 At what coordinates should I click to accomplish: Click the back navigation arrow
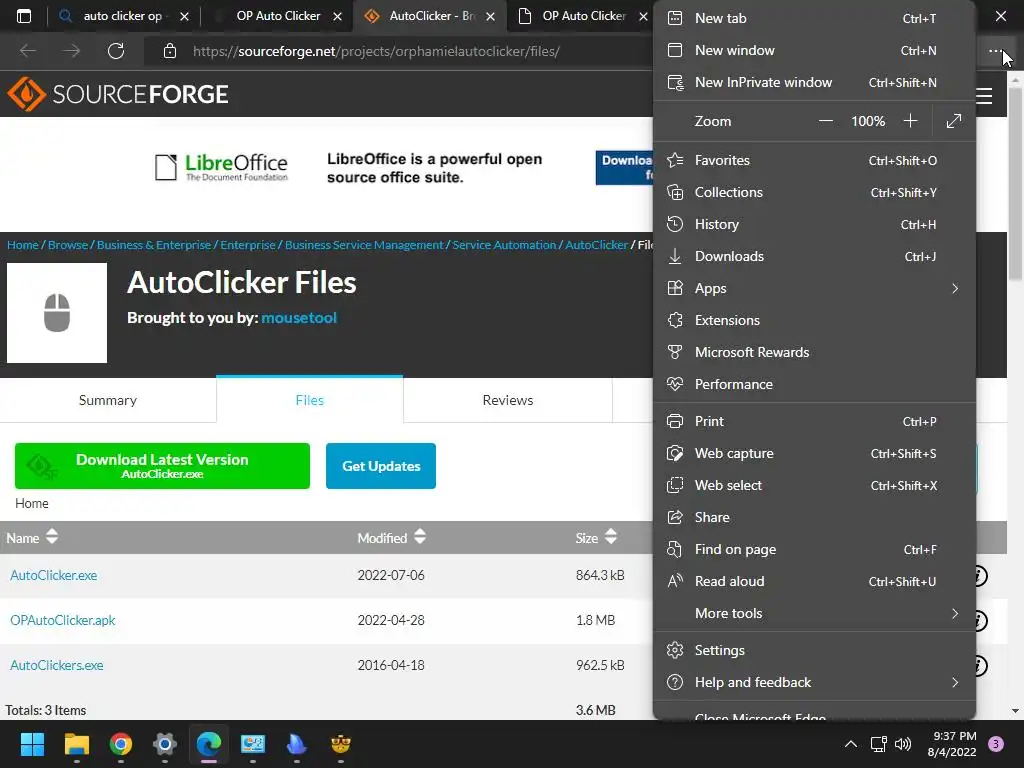click(28, 51)
